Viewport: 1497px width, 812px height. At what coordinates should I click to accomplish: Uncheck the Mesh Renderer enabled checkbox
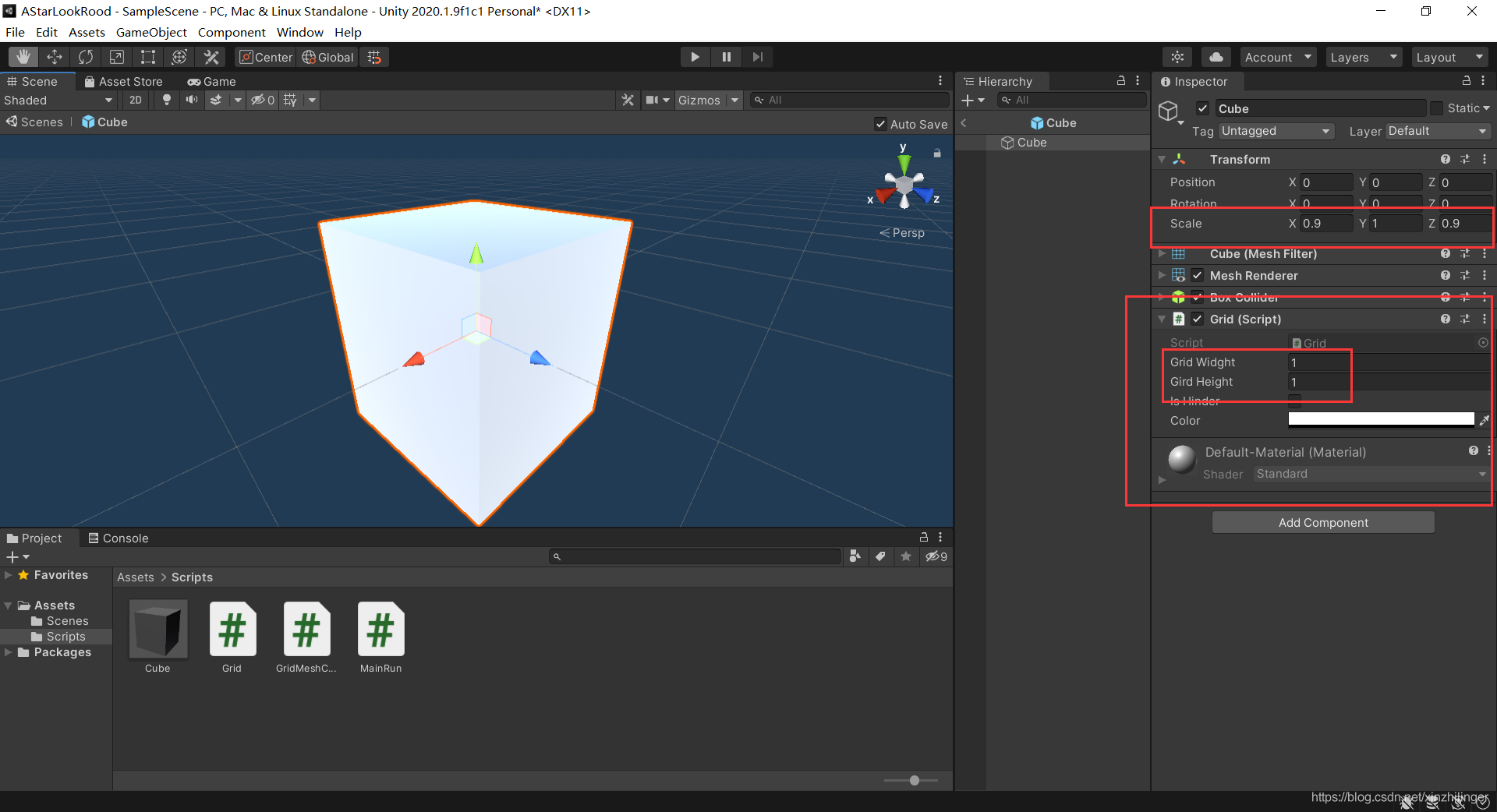[1198, 275]
